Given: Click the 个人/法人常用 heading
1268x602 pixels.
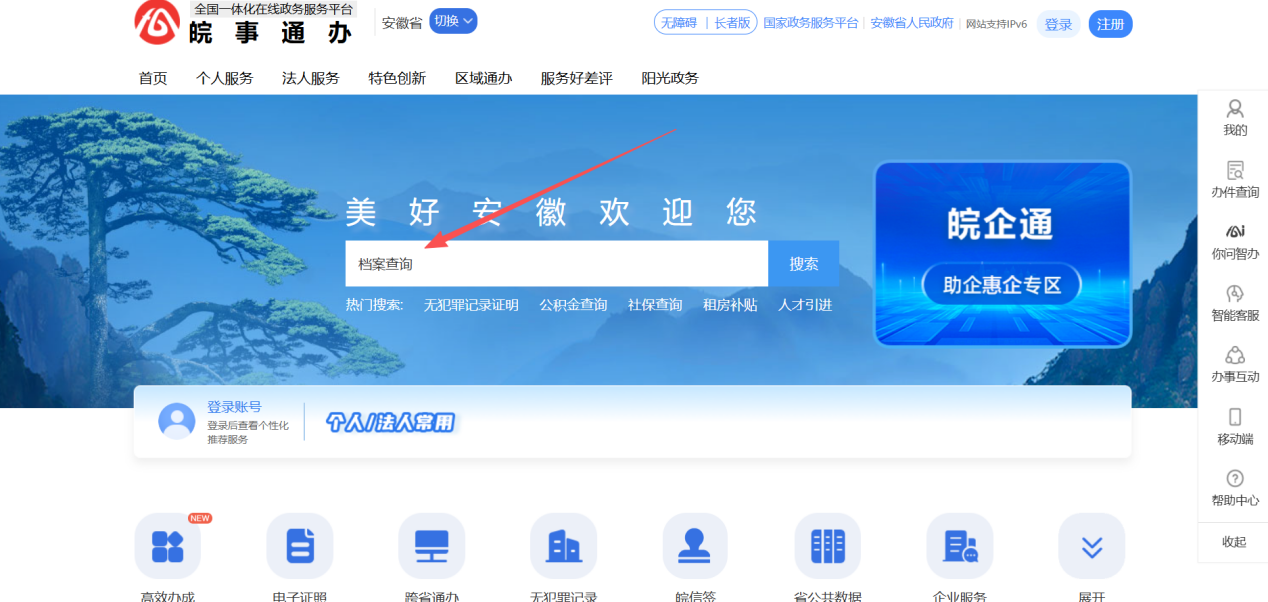Looking at the screenshot, I should [391, 423].
